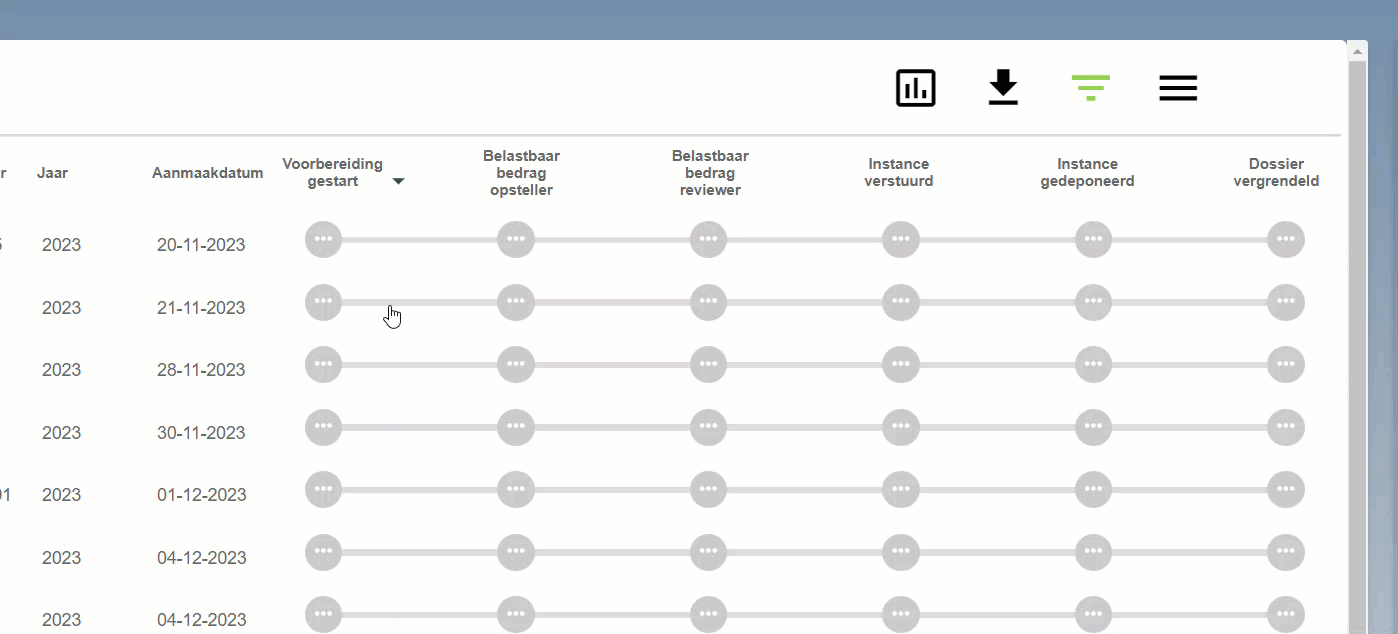This screenshot has height=634, width=1398.
Task: Select the date 30-11-2023
Action: [x=201, y=433]
